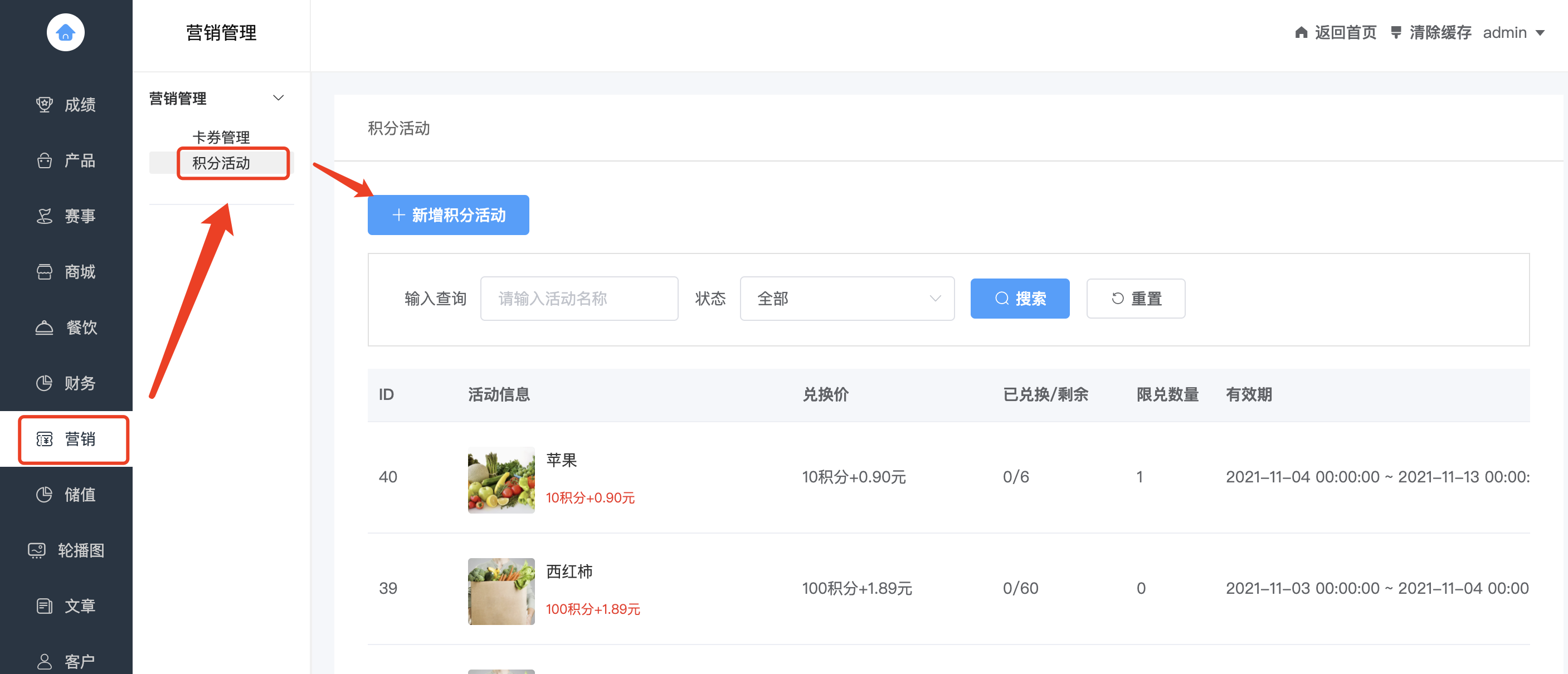This screenshot has height=674, width=1568.
Task: Open the 轮播图 sidebar section
Action: (x=66, y=550)
